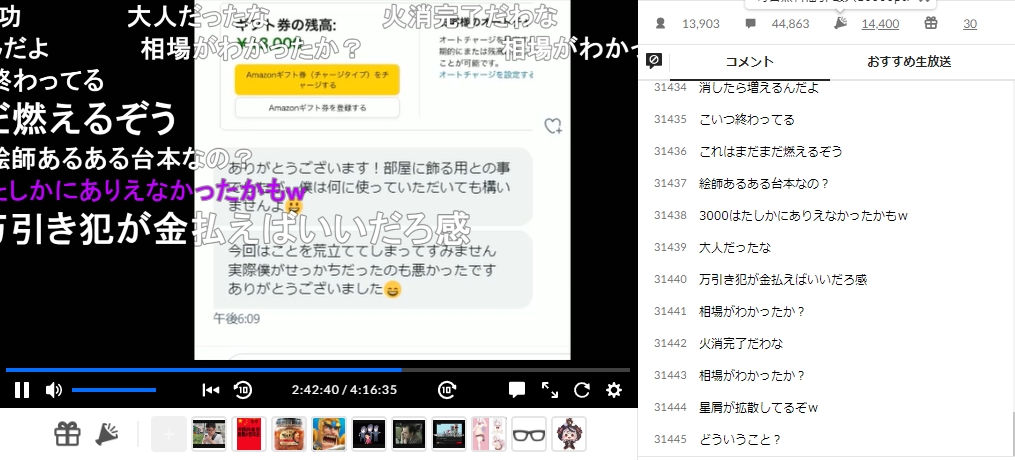Screen dimensions: 1015x460
Task: Pause the video playback
Action: [22, 390]
